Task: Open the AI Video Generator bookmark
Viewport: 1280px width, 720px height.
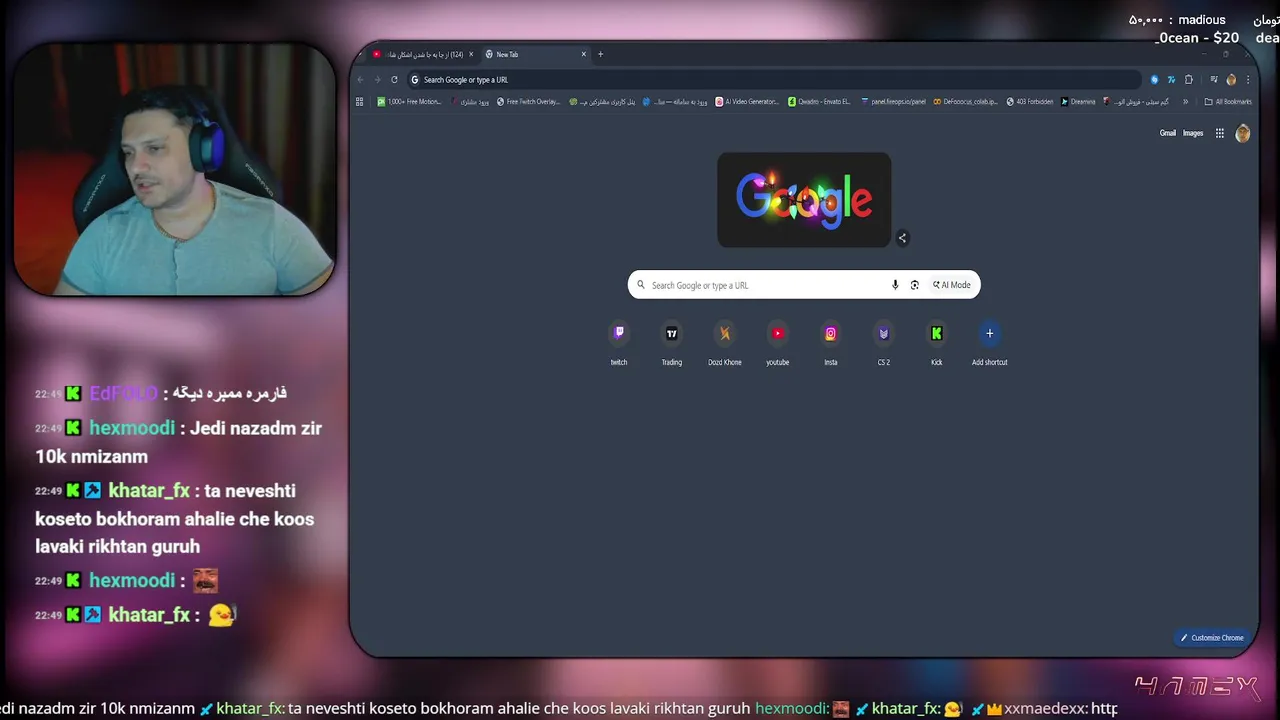Action: 747,101
